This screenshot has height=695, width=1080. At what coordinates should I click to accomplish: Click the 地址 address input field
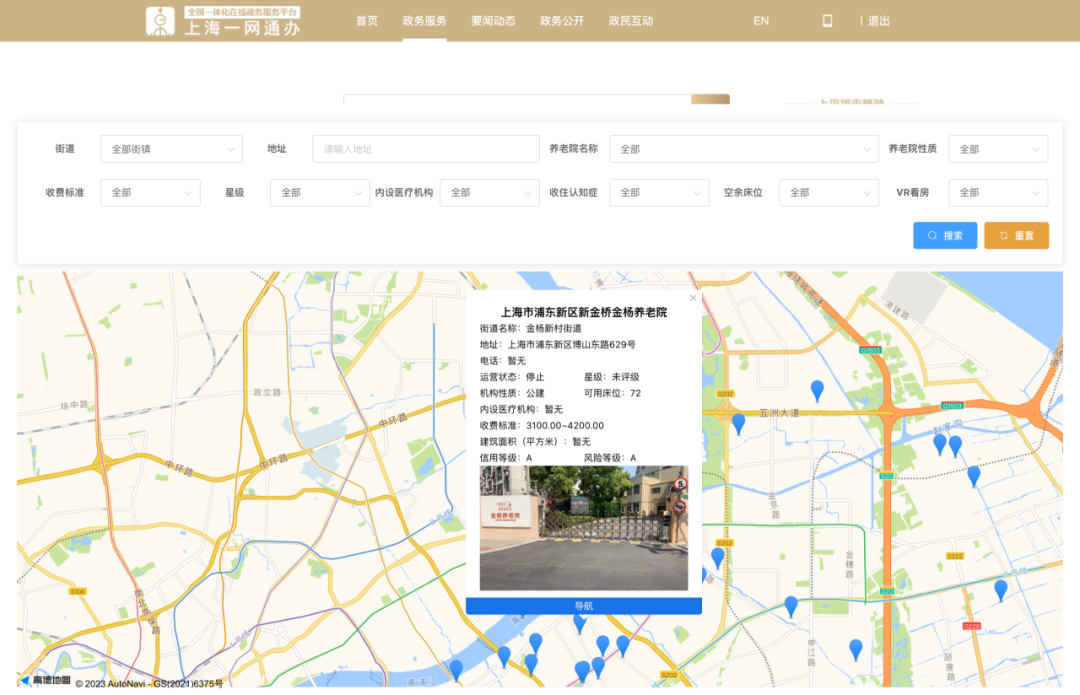click(x=425, y=148)
